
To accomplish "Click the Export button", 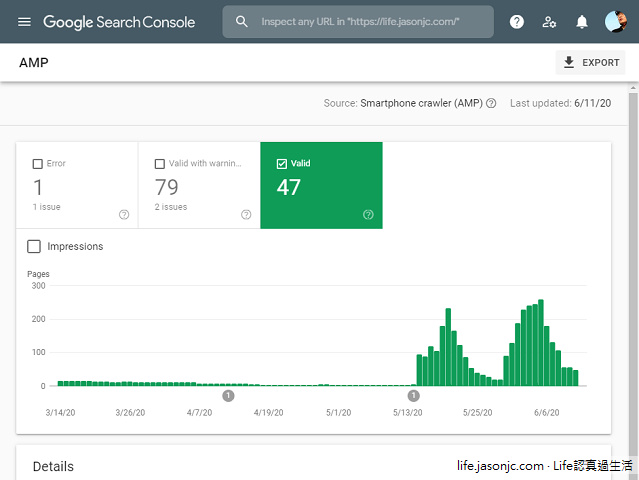I will (591, 63).
